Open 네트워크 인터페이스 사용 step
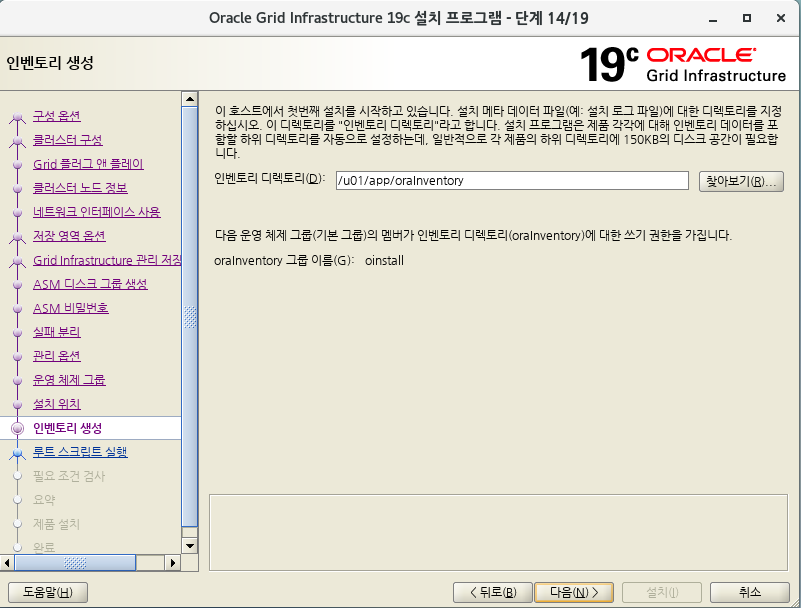The width and height of the screenshot is (801, 608). coord(97,212)
